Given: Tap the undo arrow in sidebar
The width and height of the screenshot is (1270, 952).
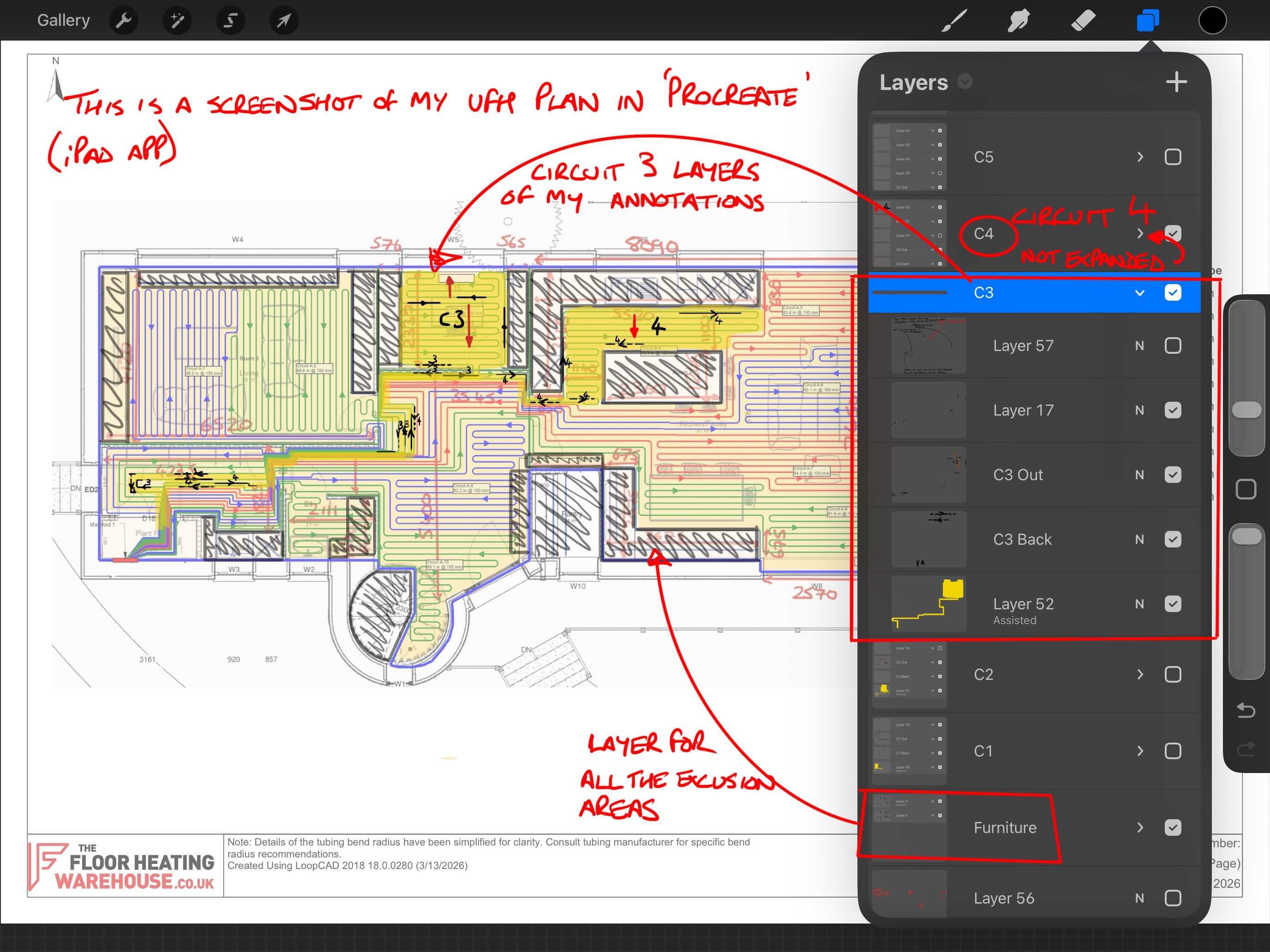Looking at the screenshot, I should click(x=1246, y=711).
